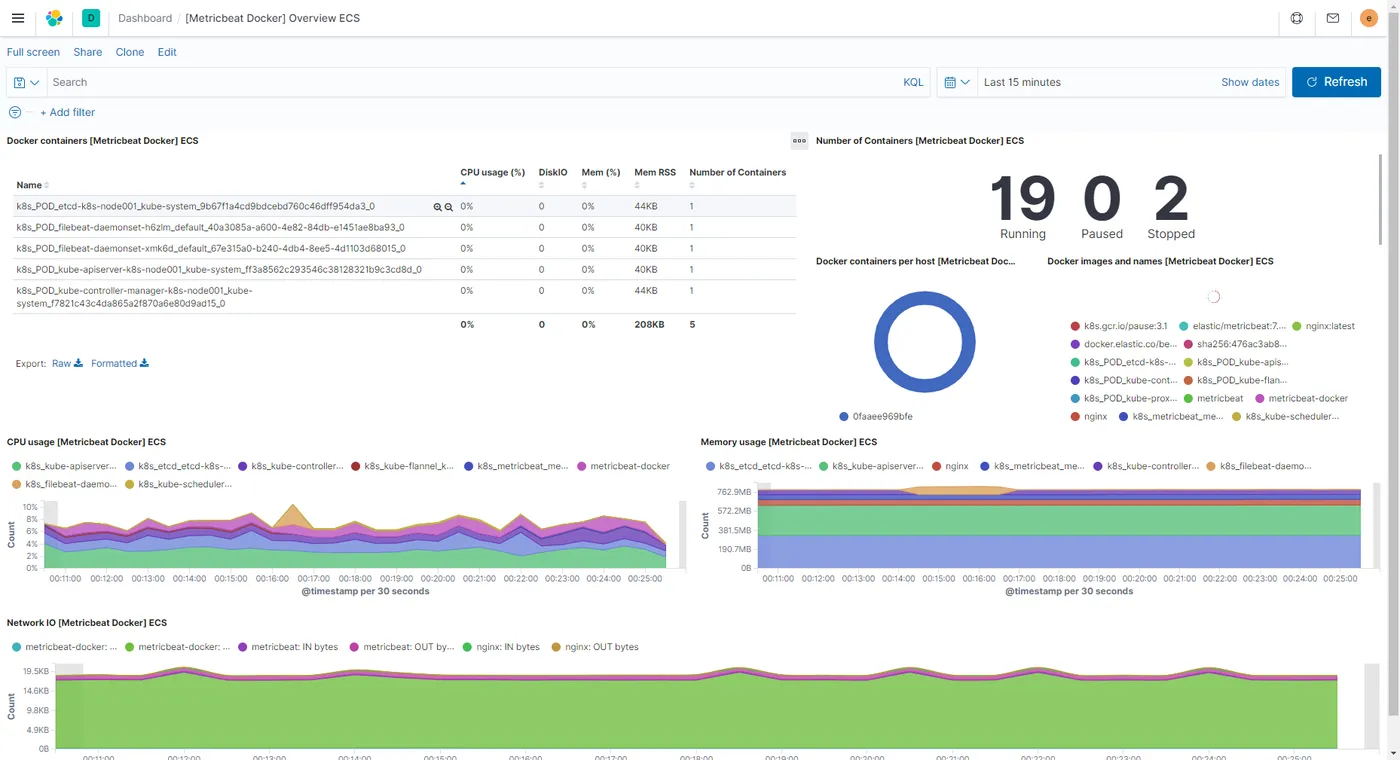Enter Full screen mode
This screenshot has width=1400, height=760.
tap(33, 52)
